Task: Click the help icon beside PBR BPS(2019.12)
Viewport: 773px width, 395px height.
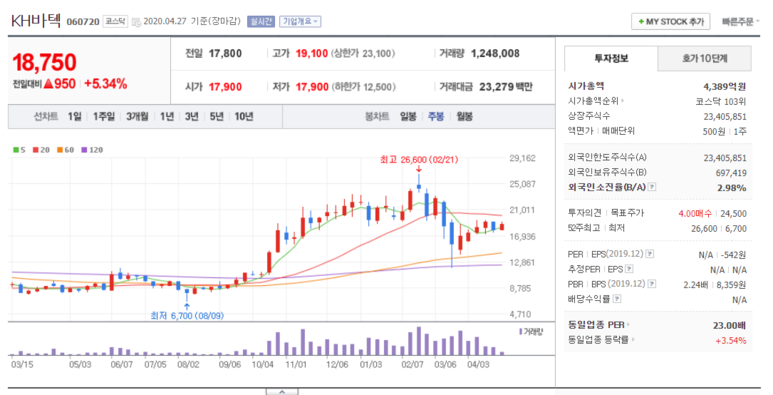Action: click(x=652, y=284)
